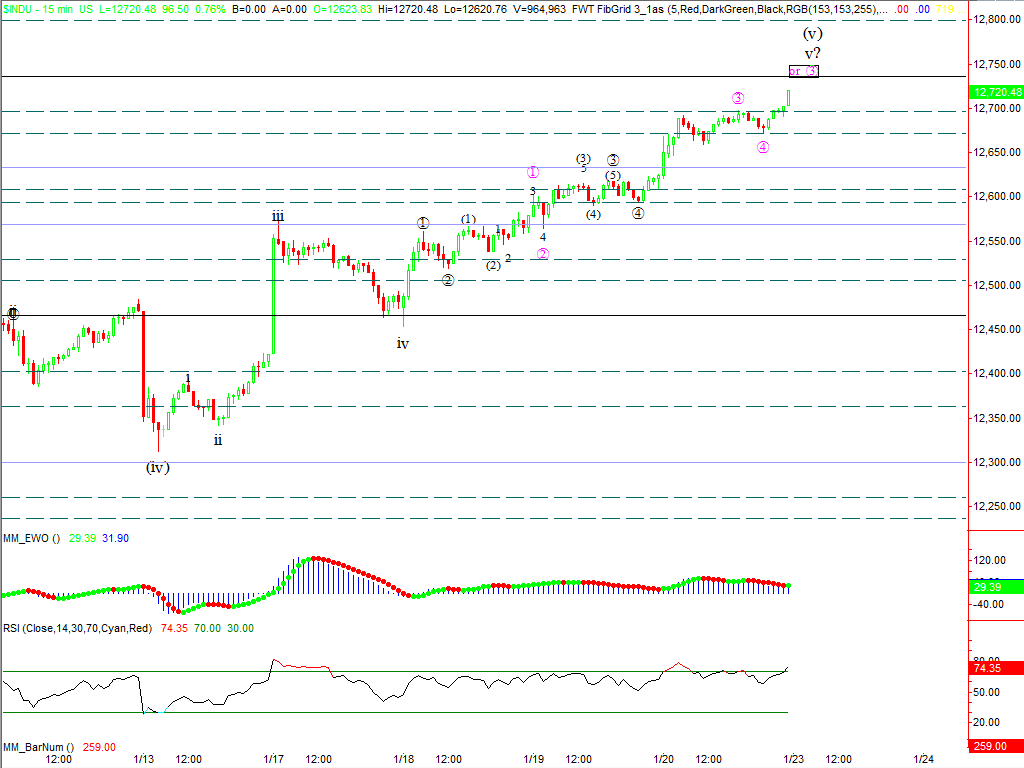Screen dimensions: 1024x768
Task: Select the "(v)" wave label at top
Action: (x=813, y=32)
